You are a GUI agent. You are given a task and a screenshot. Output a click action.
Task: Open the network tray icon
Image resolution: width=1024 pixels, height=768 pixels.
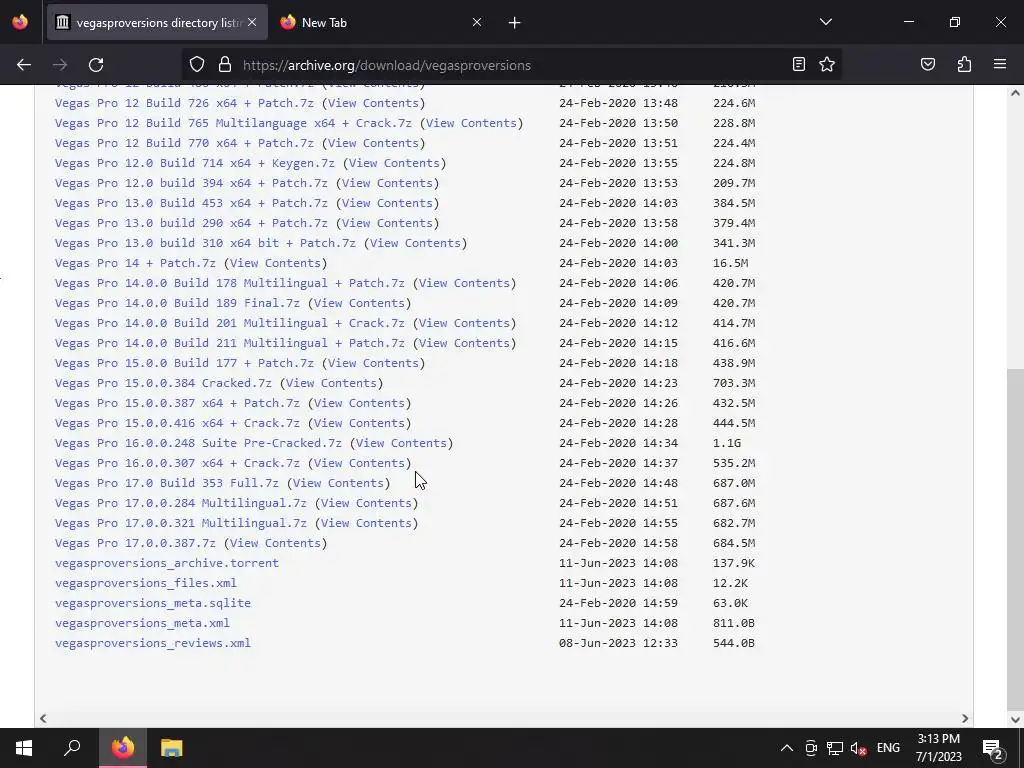835,748
